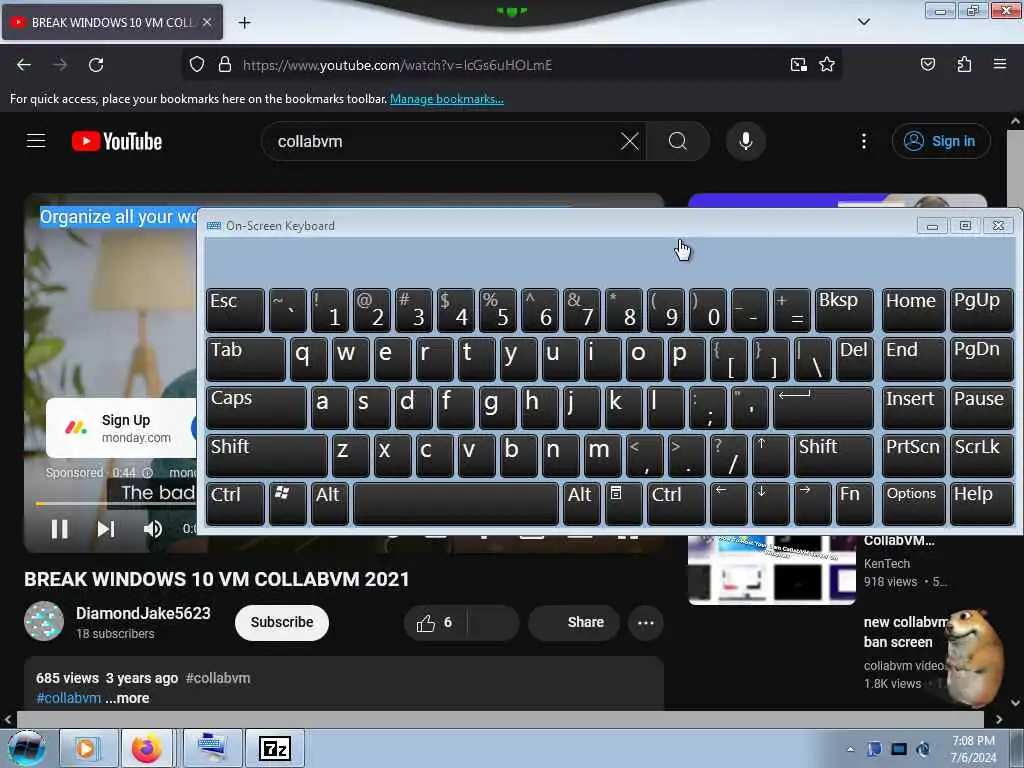The width and height of the screenshot is (1024, 768).
Task: Open YouTube guide hamburger menu
Action: click(36, 141)
